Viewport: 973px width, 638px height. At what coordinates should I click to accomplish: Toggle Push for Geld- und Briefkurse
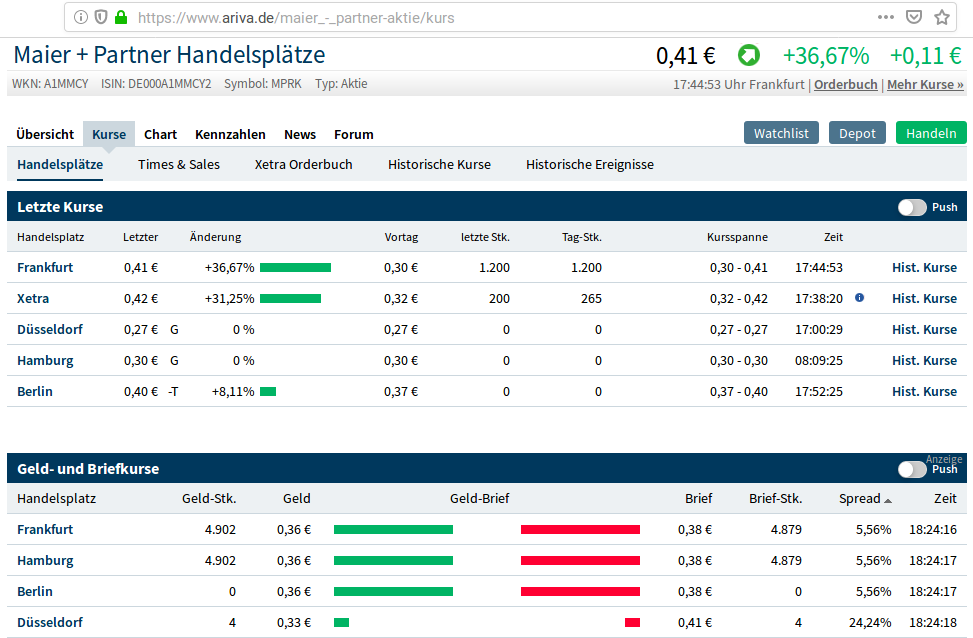[913, 469]
